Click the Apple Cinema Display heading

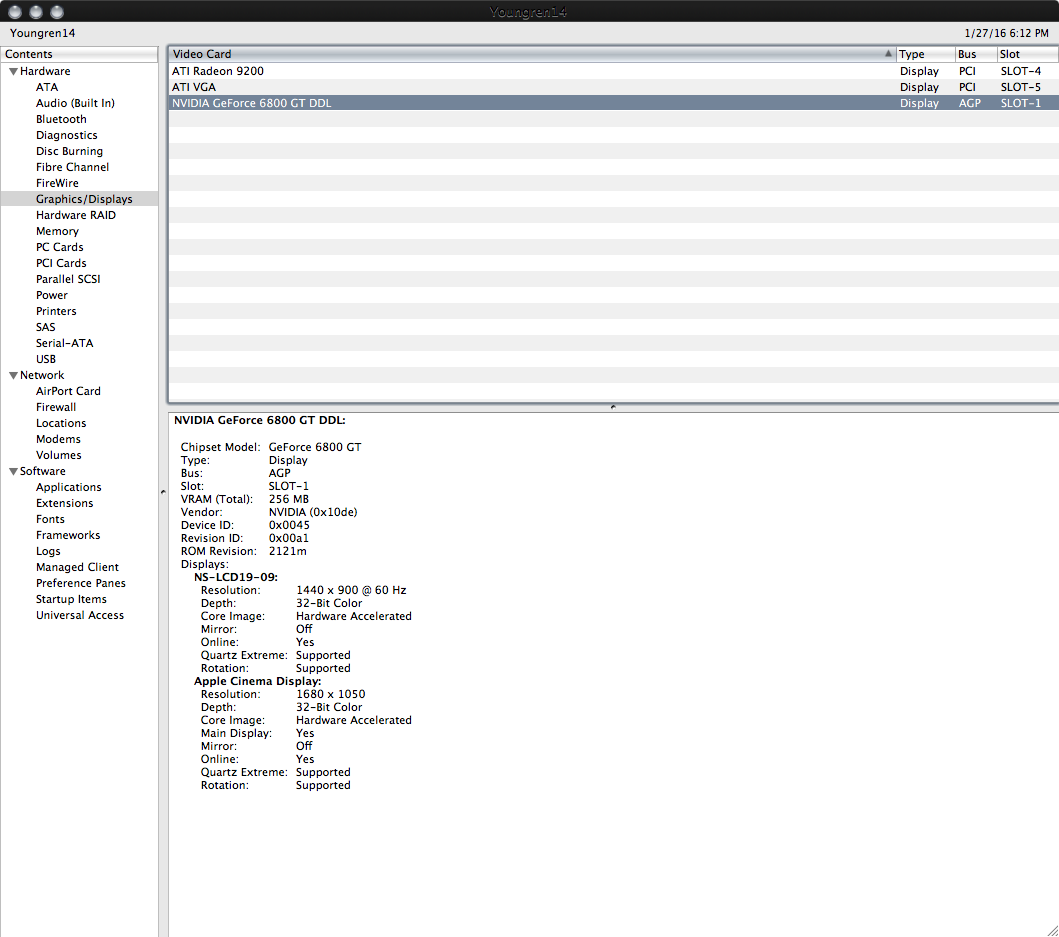[257, 682]
